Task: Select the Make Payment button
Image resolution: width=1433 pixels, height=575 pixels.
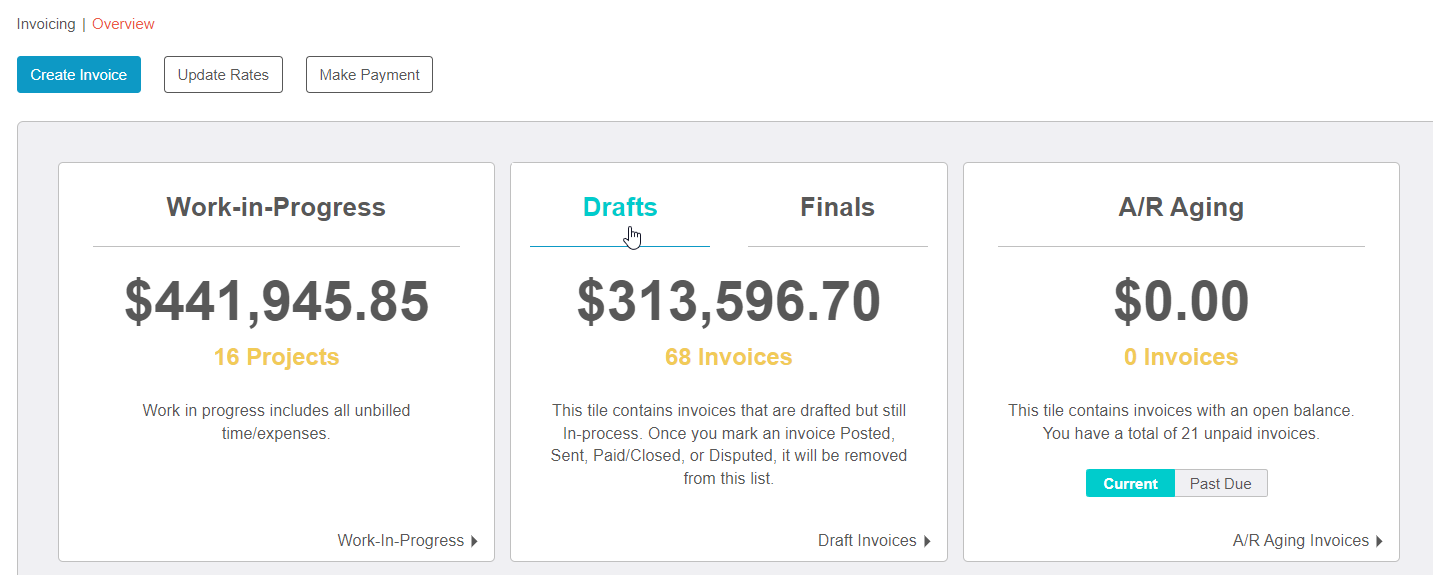Action: point(369,75)
